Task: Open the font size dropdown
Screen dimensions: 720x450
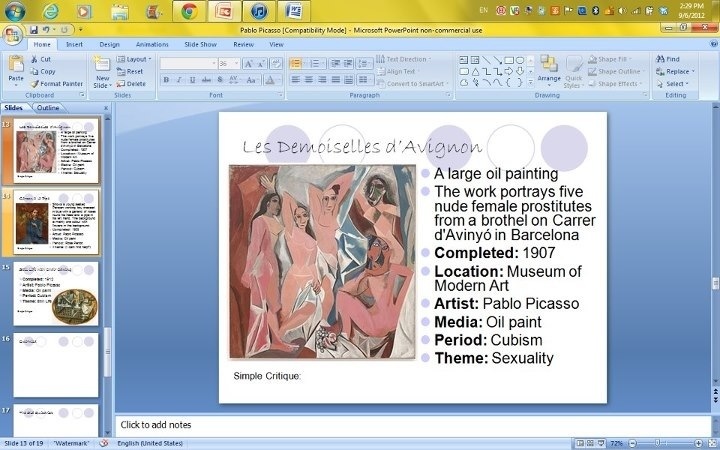Action: [236, 63]
